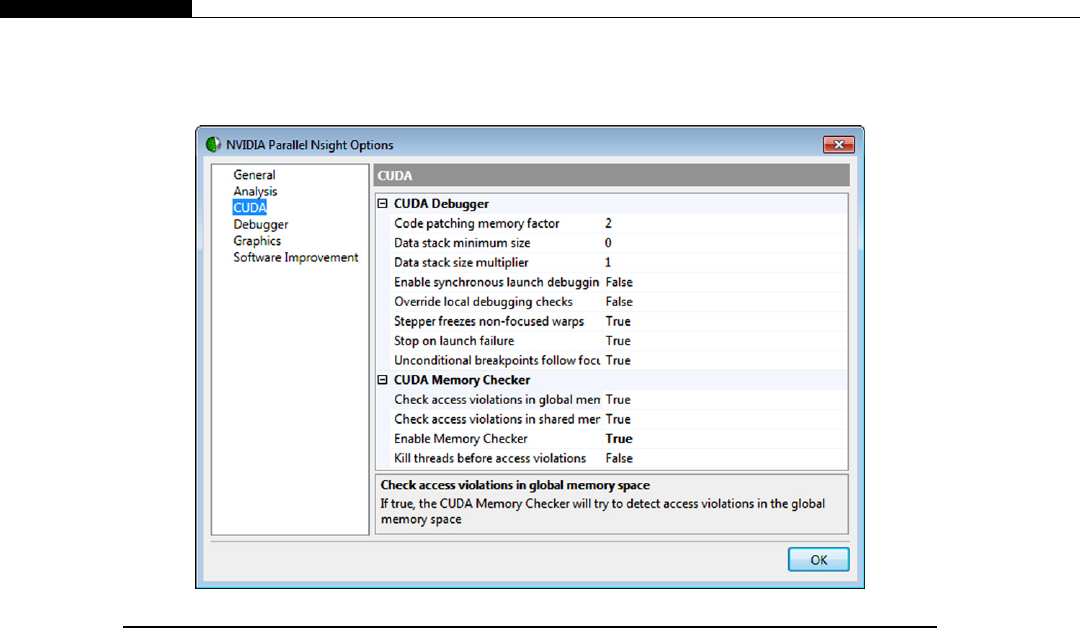Select Check access violations in shared memory label

coord(496,419)
